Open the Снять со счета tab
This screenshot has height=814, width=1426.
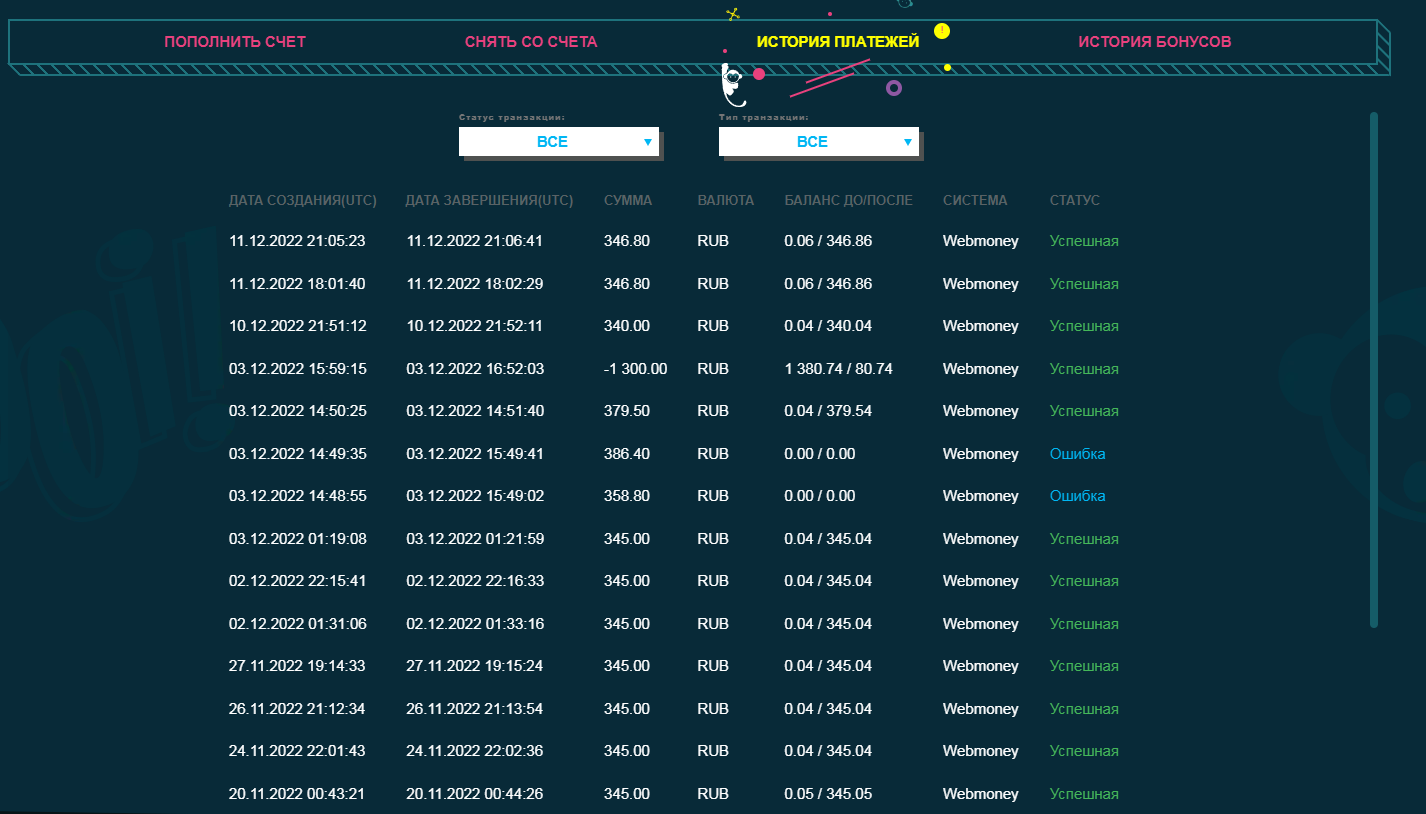[531, 42]
